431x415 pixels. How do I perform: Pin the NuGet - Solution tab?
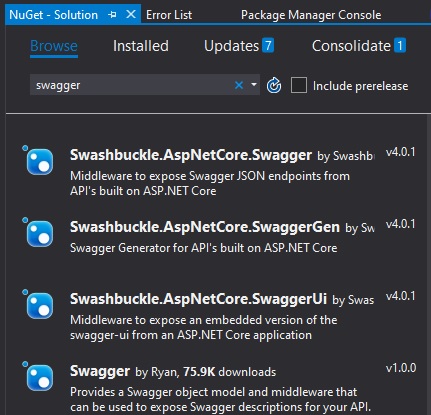[x=113, y=15]
